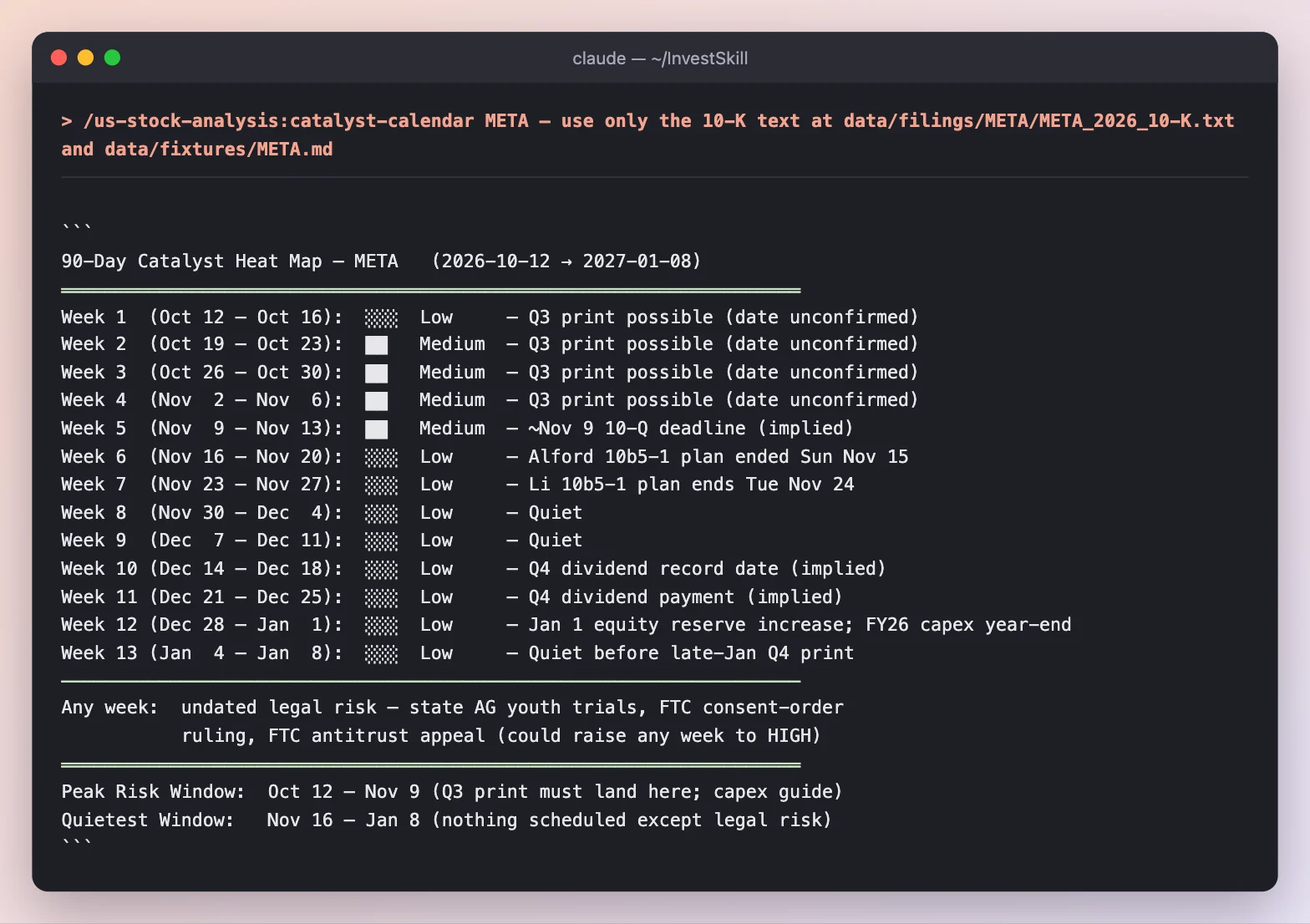Screen dimensions: 1310x924
Task: Click the yellow minimize window button
Action: 85,58
